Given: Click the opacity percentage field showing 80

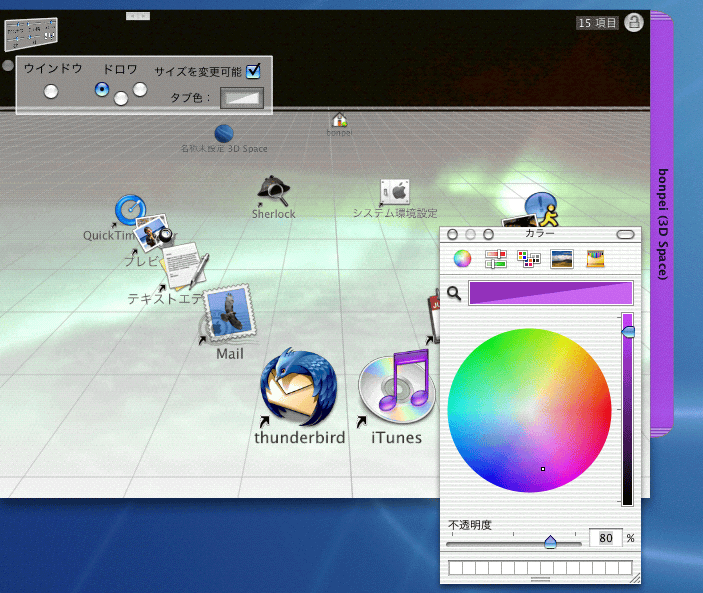Looking at the screenshot, I should [606, 538].
